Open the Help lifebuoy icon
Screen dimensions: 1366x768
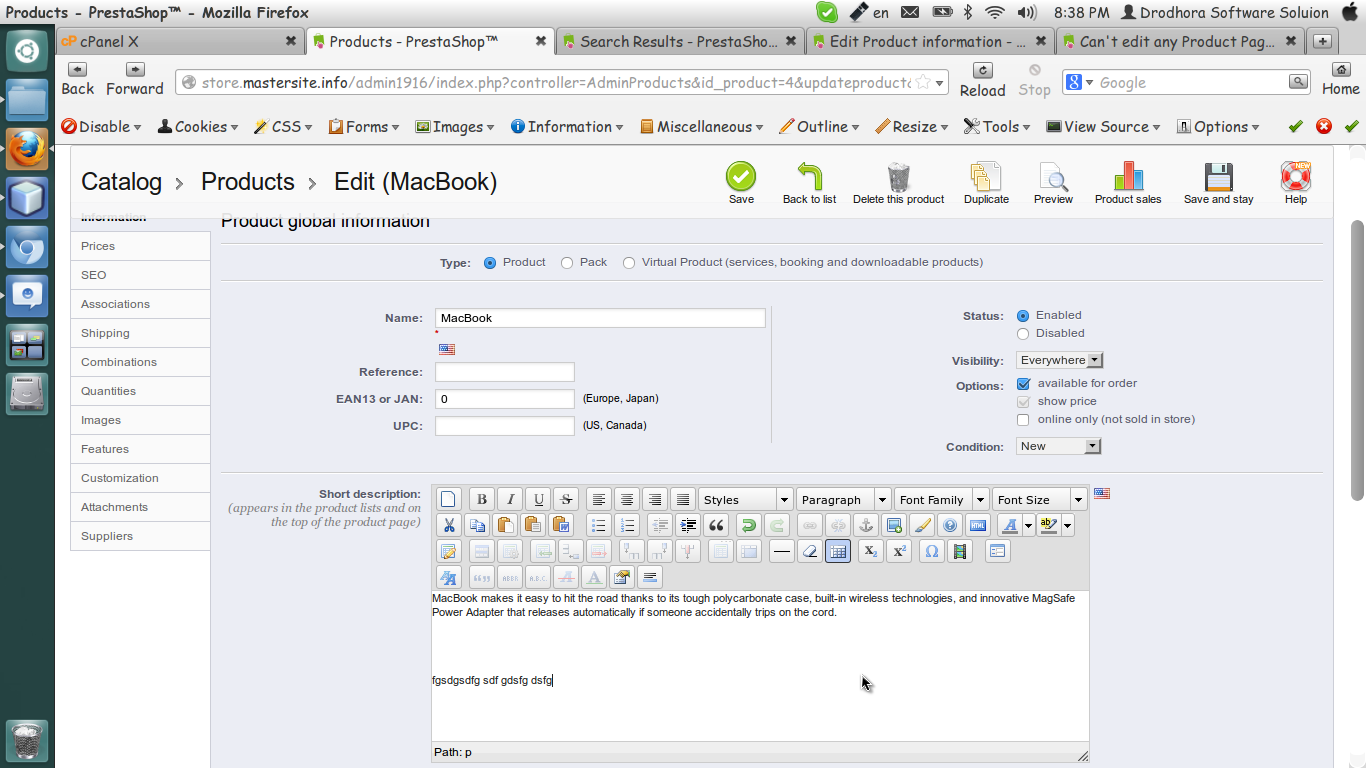click(x=1296, y=177)
